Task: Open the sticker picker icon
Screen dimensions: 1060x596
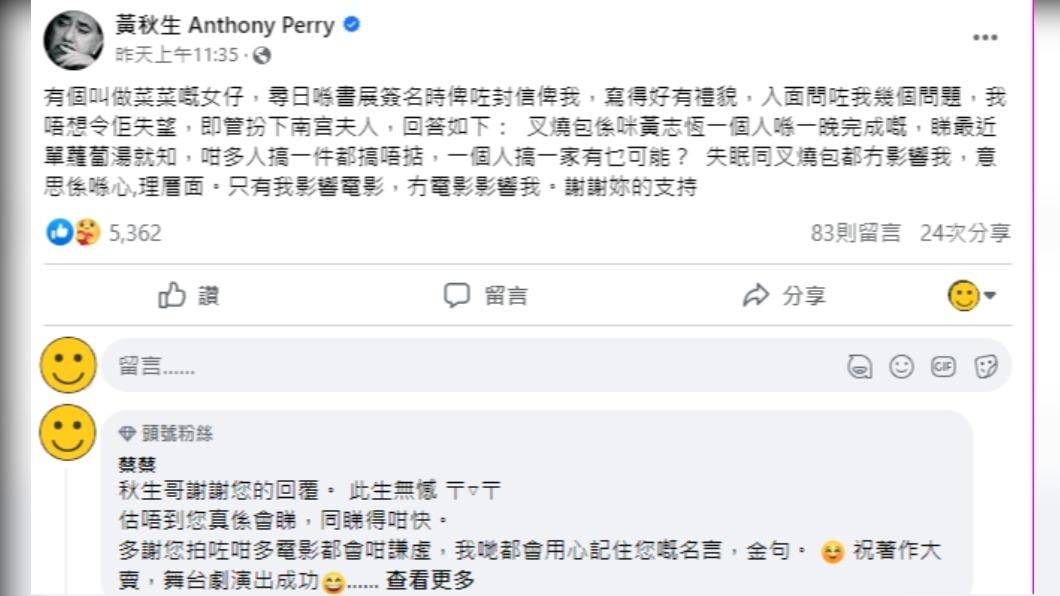Action: pos(985,367)
